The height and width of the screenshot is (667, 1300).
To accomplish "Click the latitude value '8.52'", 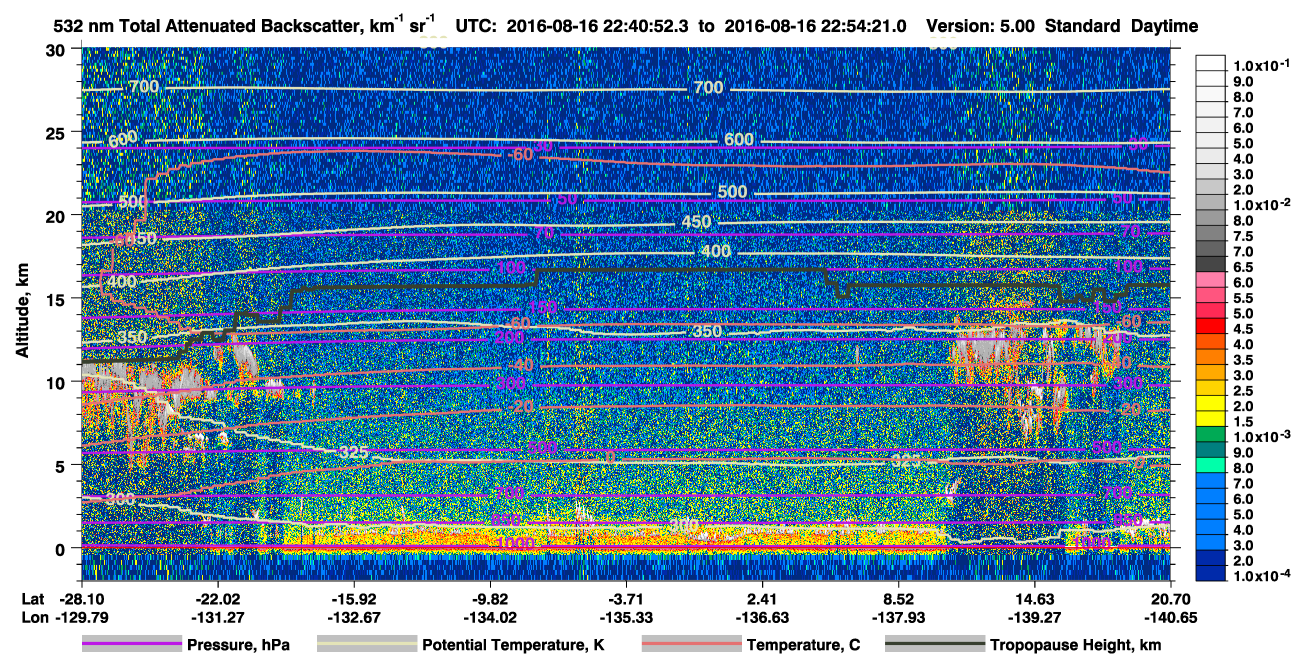I will (x=899, y=599).
